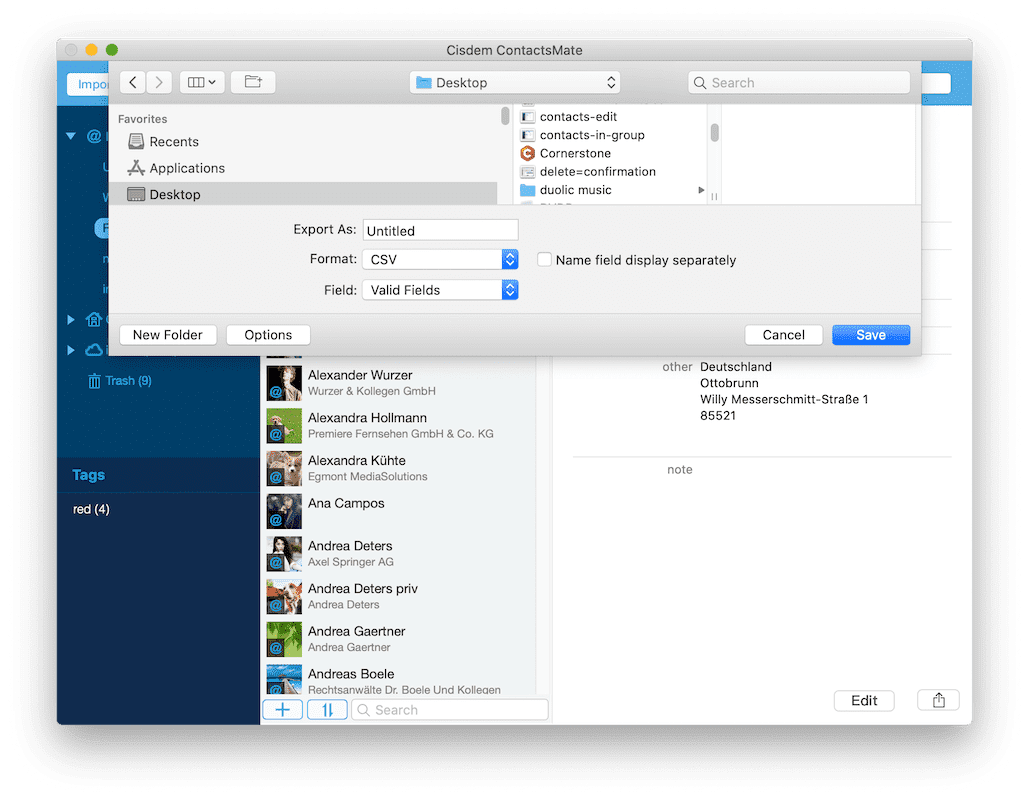Select contact Andrea Deters priv
Screen dimensions: 1029x800
400,596
